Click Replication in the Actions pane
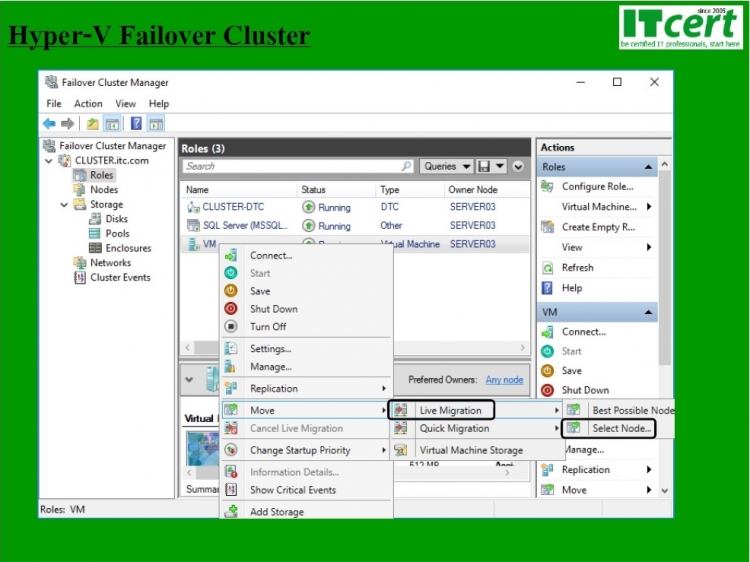 pyautogui.click(x=585, y=470)
